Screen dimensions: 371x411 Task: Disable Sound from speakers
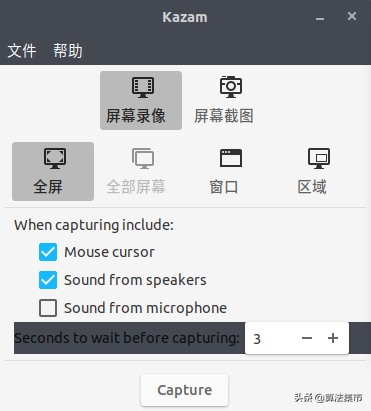click(48, 280)
